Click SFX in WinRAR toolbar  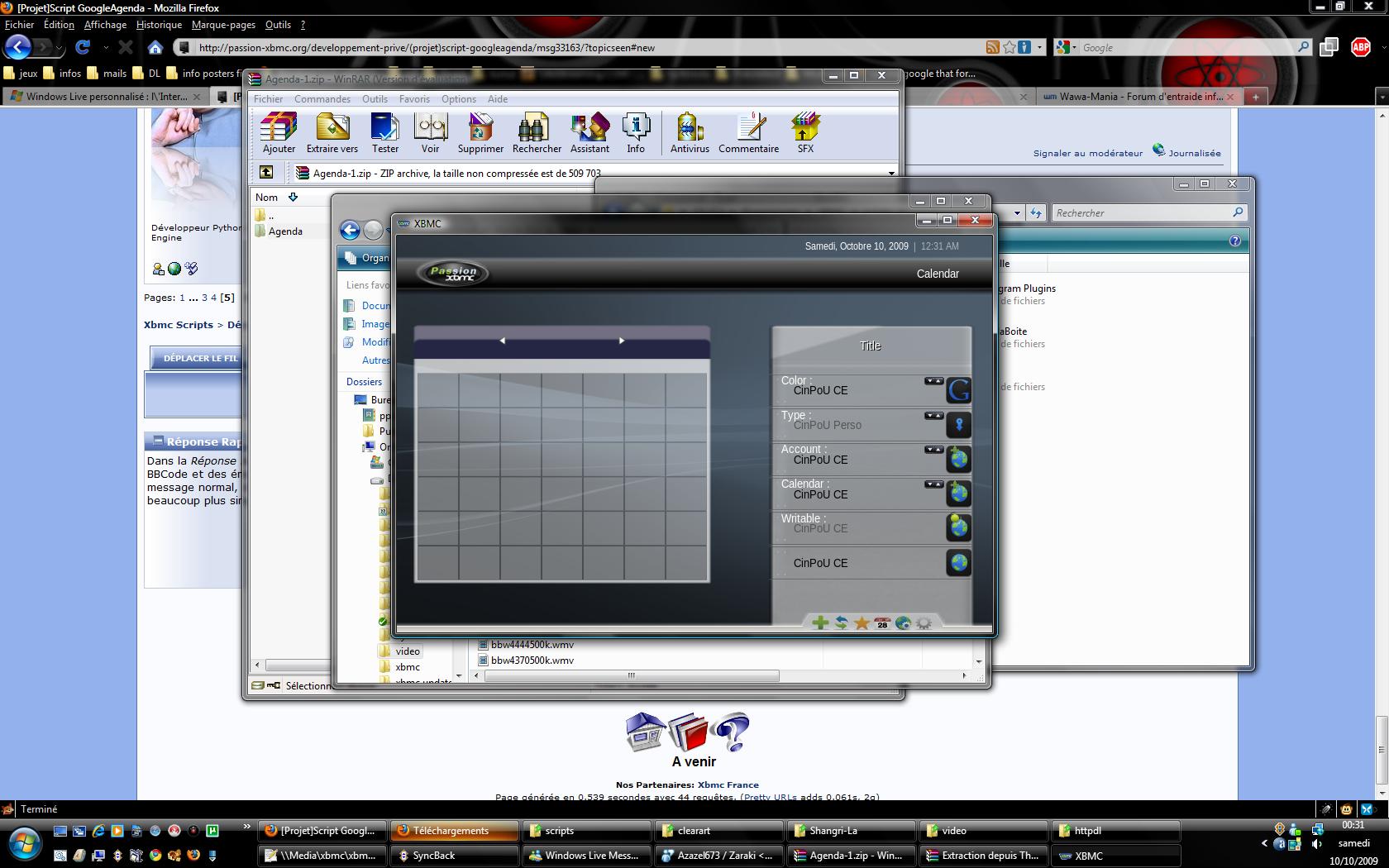point(805,133)
